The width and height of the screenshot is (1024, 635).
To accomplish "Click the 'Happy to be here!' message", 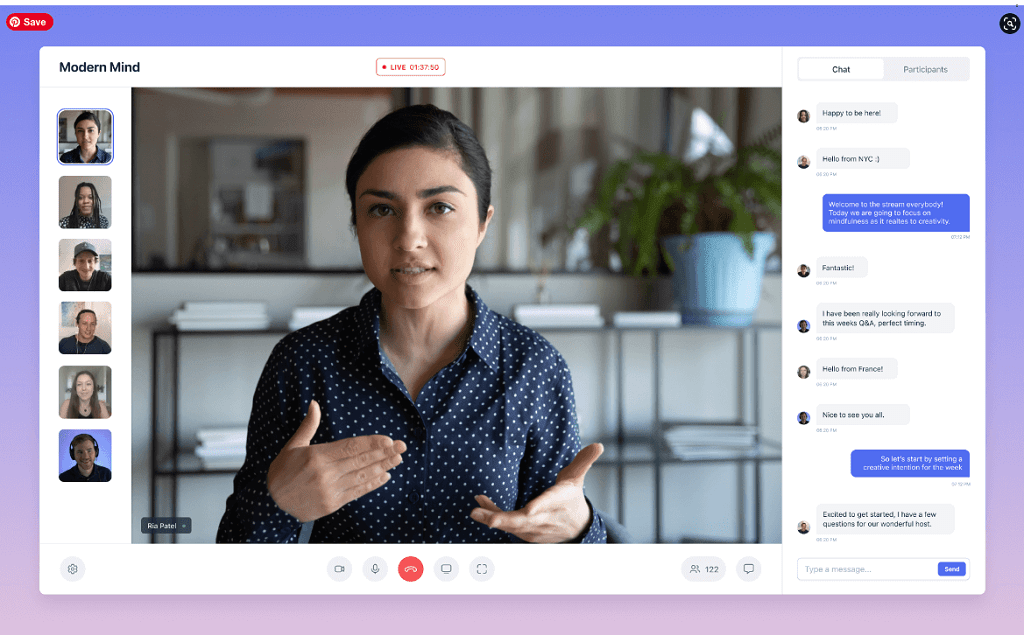I will click(856, 113).
